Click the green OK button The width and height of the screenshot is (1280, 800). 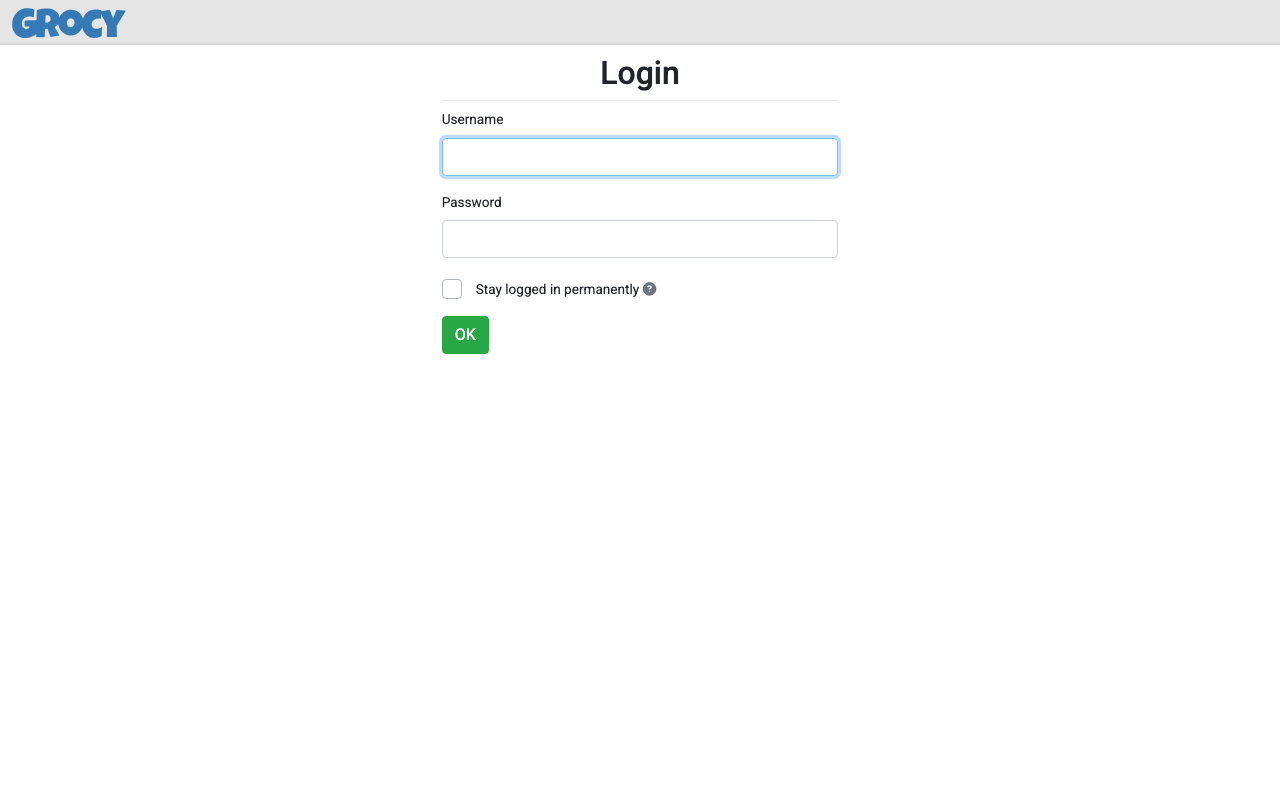465,335
